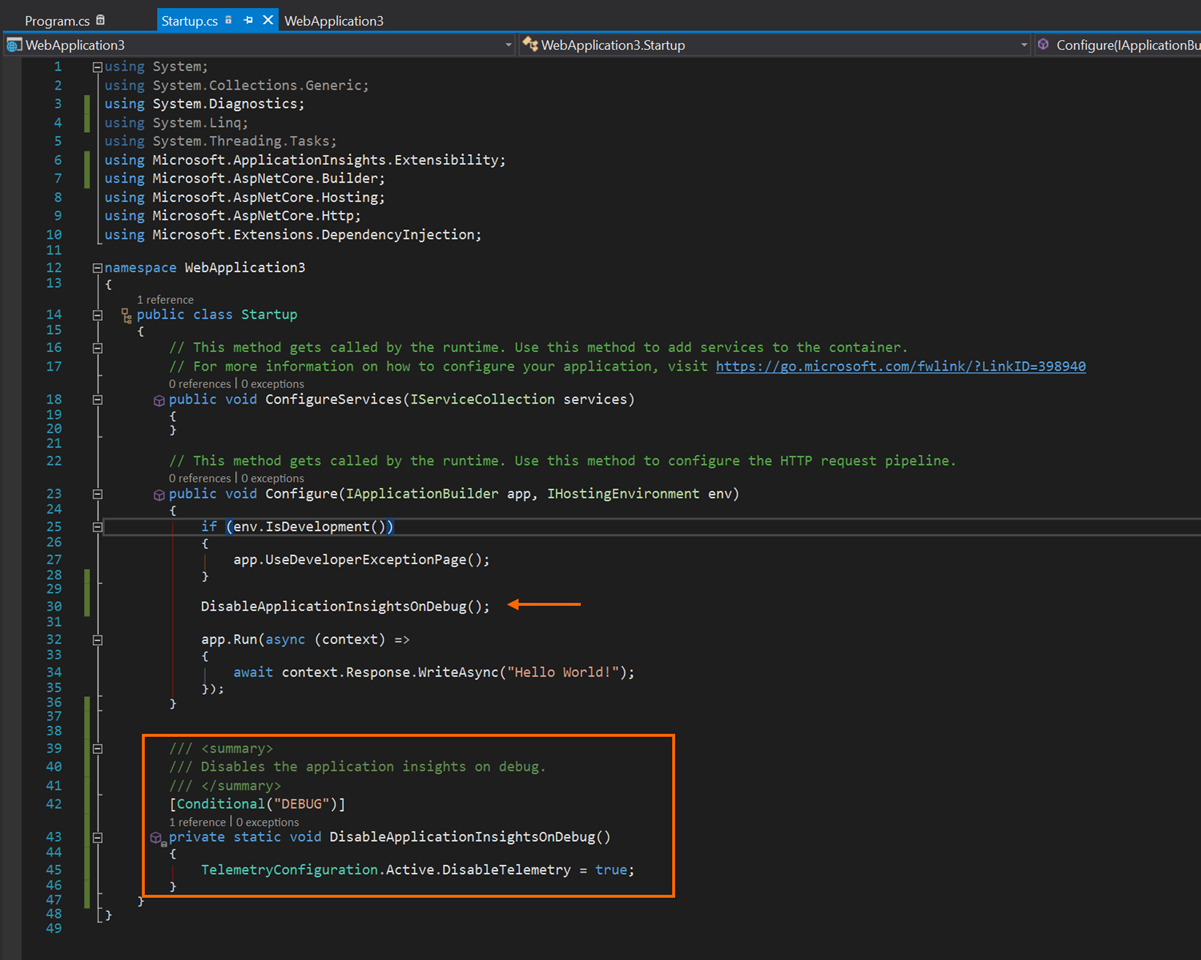Switch to the WebApplication3 tab
Screen dimensions: 1201x960
click(x=333, y=20)
